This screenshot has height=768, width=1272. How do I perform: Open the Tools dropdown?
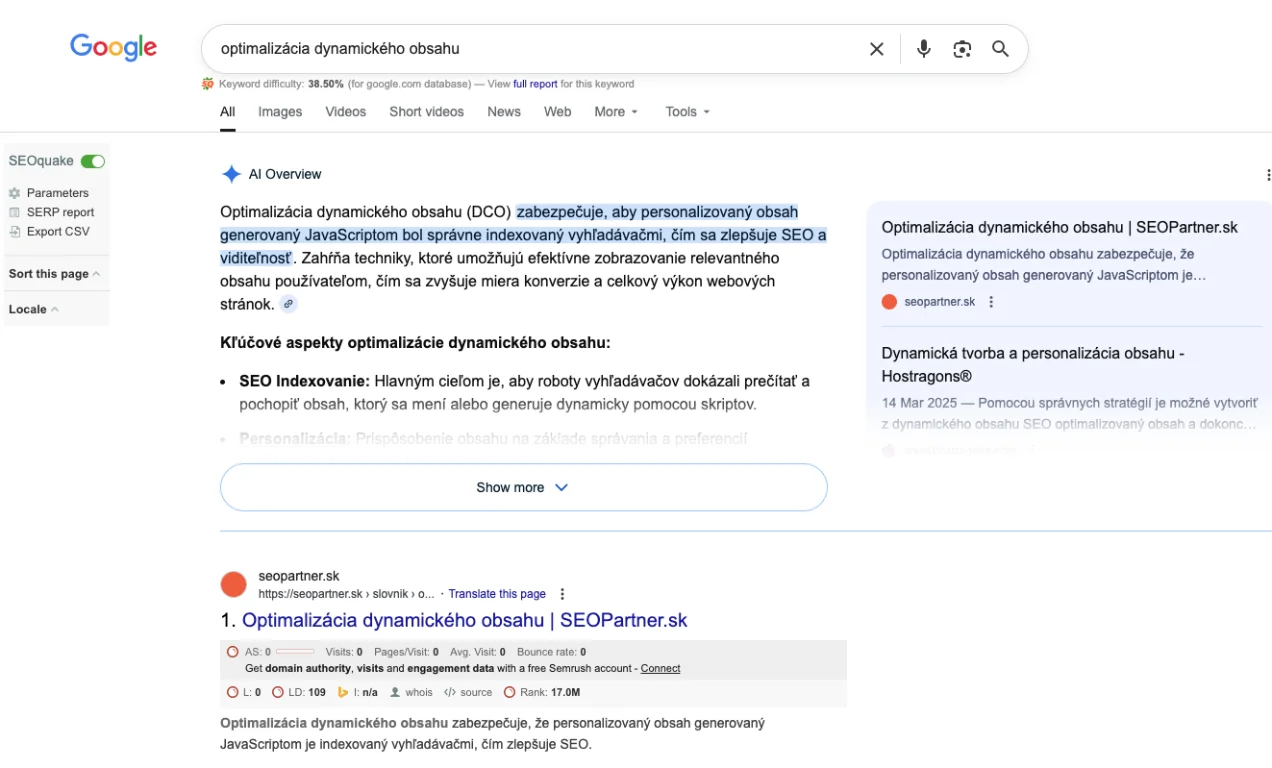pos(687,112)
